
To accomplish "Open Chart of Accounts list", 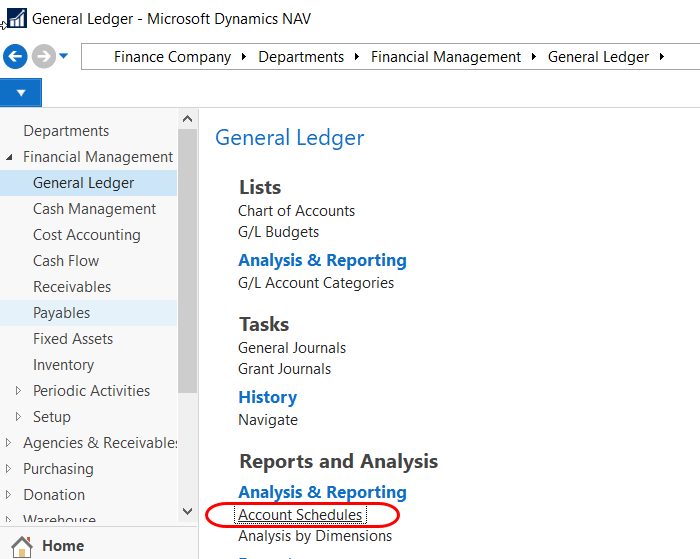I will [x=296, y=211].
